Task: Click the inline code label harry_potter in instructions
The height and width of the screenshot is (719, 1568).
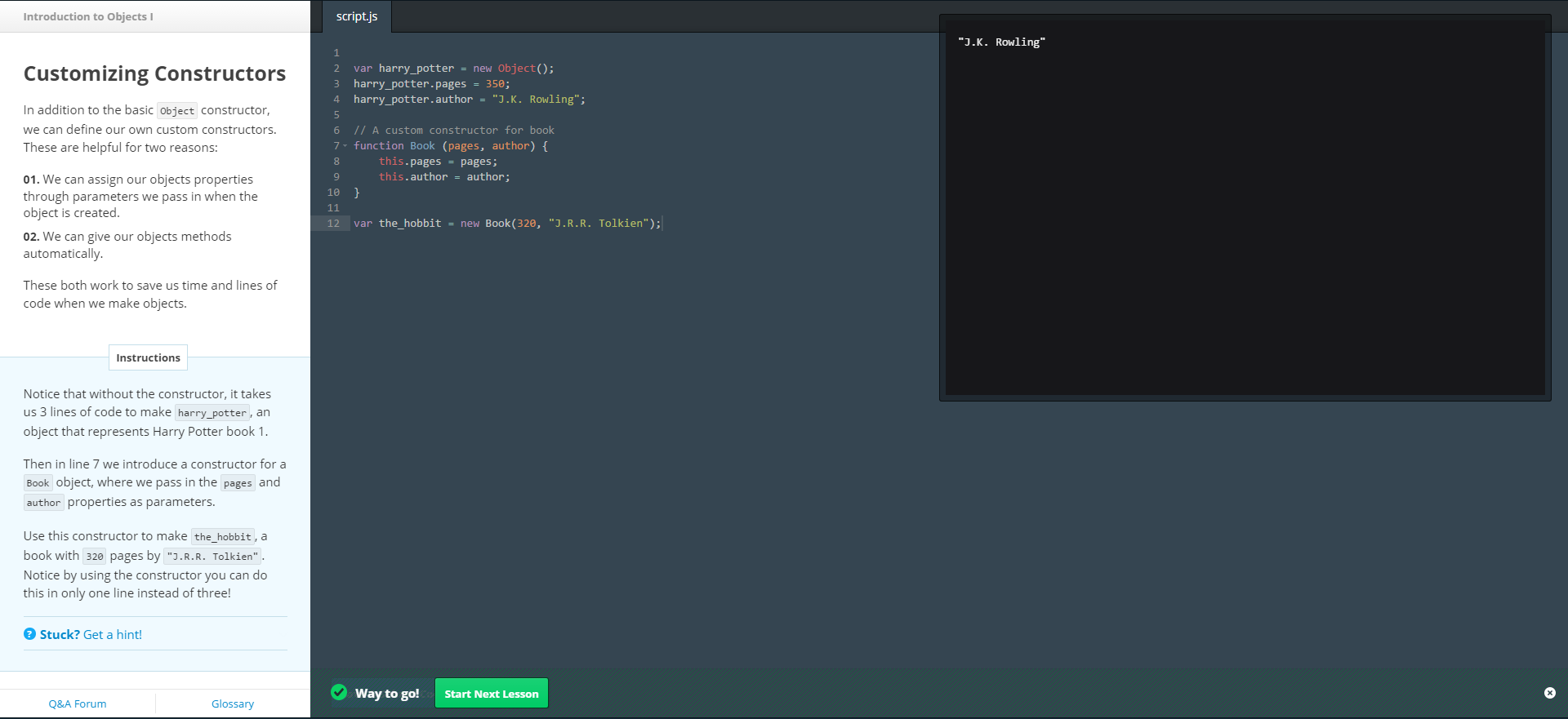Action: pos(212,413)
